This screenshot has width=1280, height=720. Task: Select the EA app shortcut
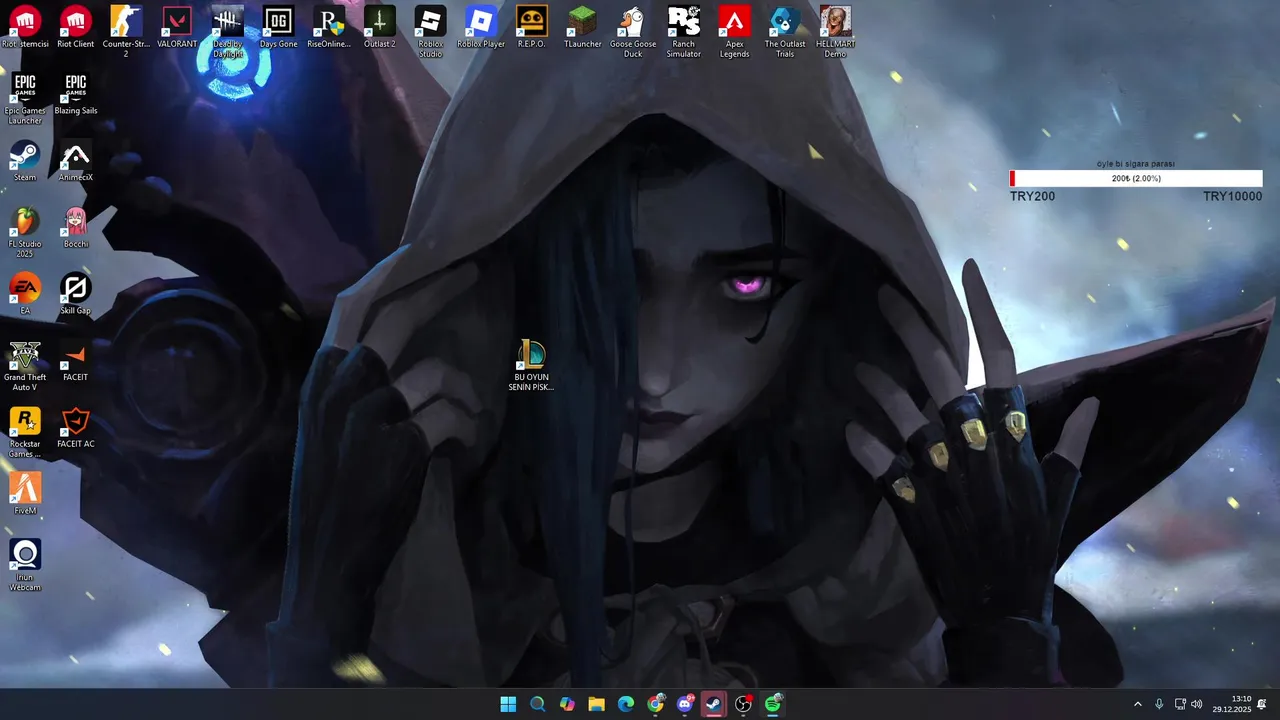pos(25,294)
